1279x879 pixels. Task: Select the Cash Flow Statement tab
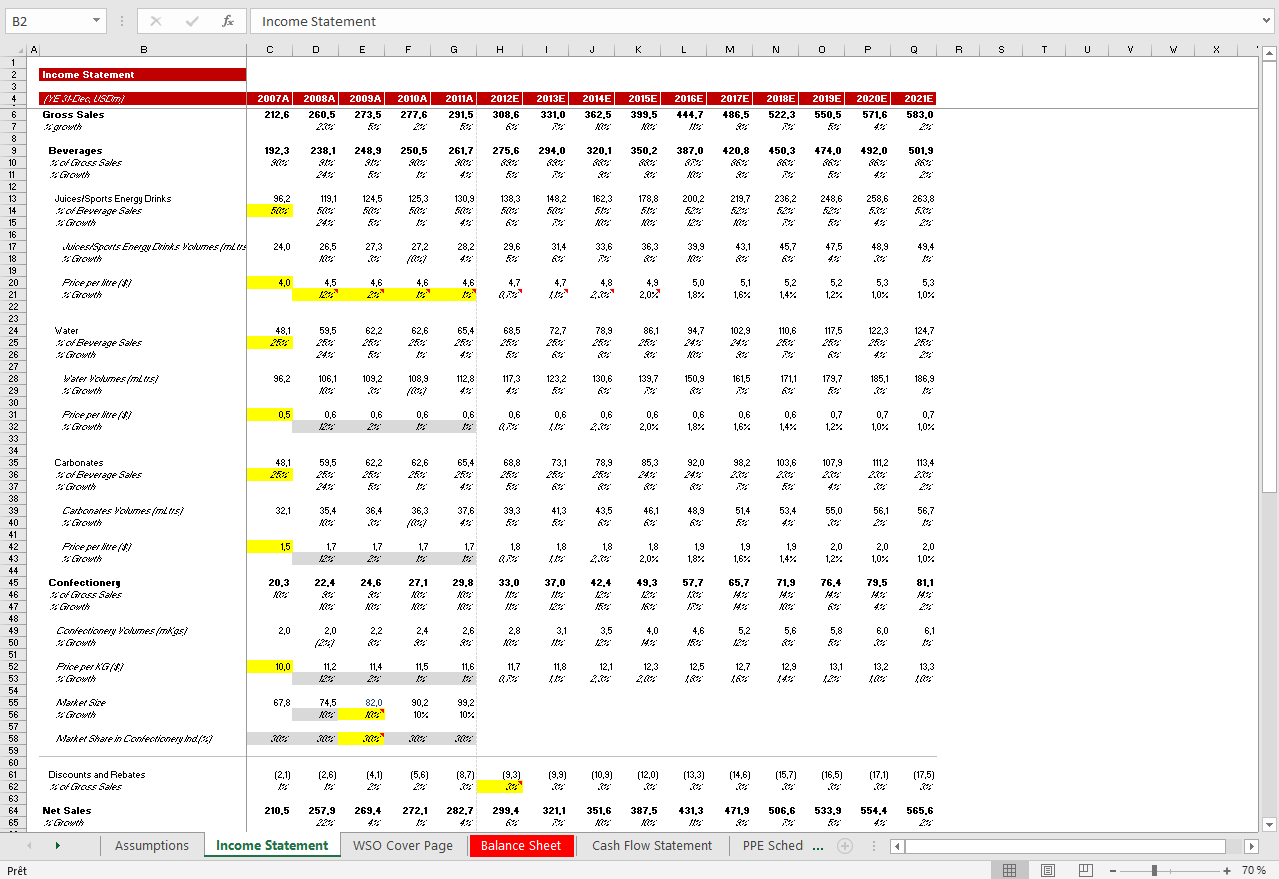click(x=652, y=845)
